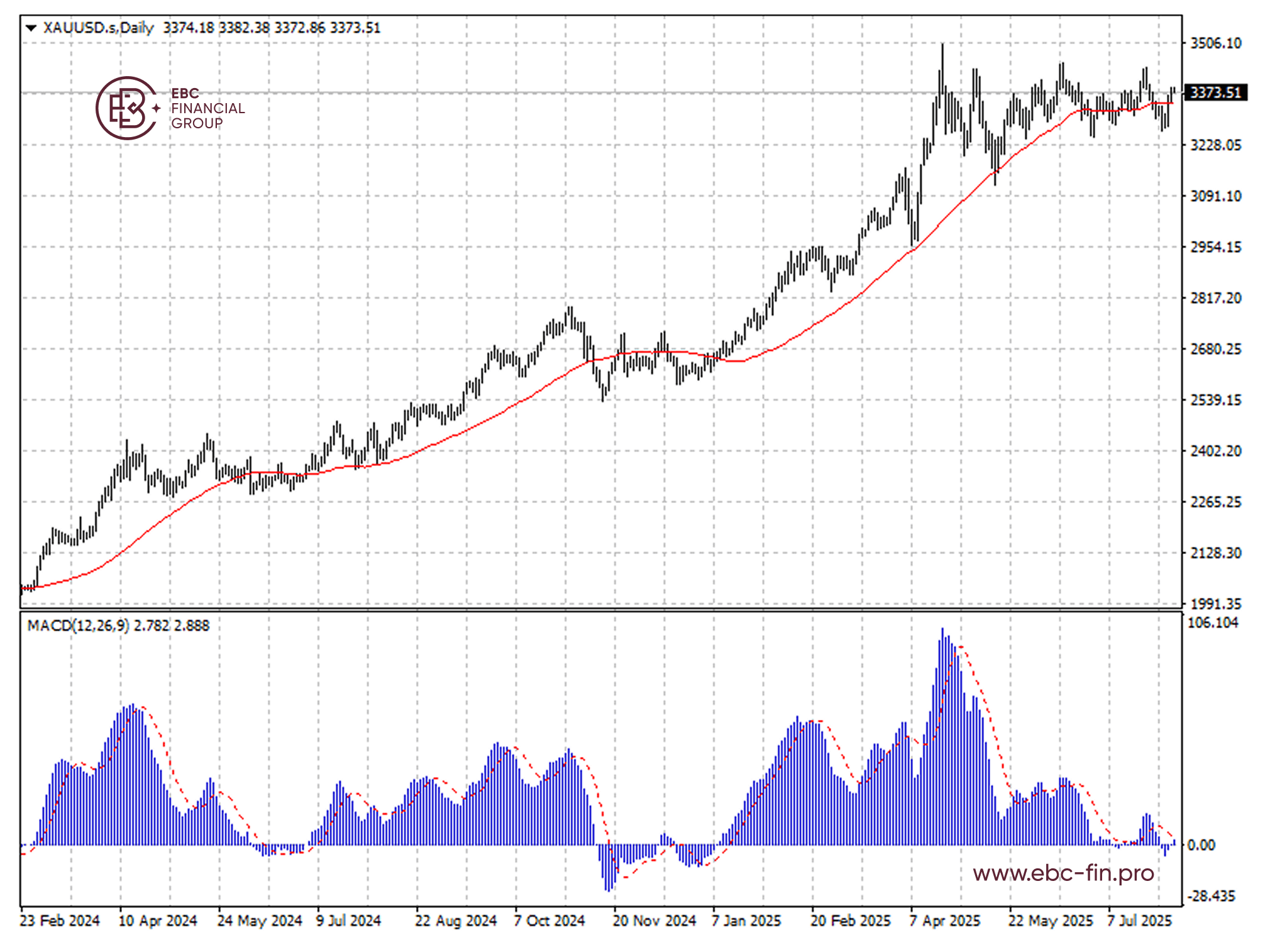
Task: Select the 7 Oct 2024 date marker
Action: tap(549, 921)
